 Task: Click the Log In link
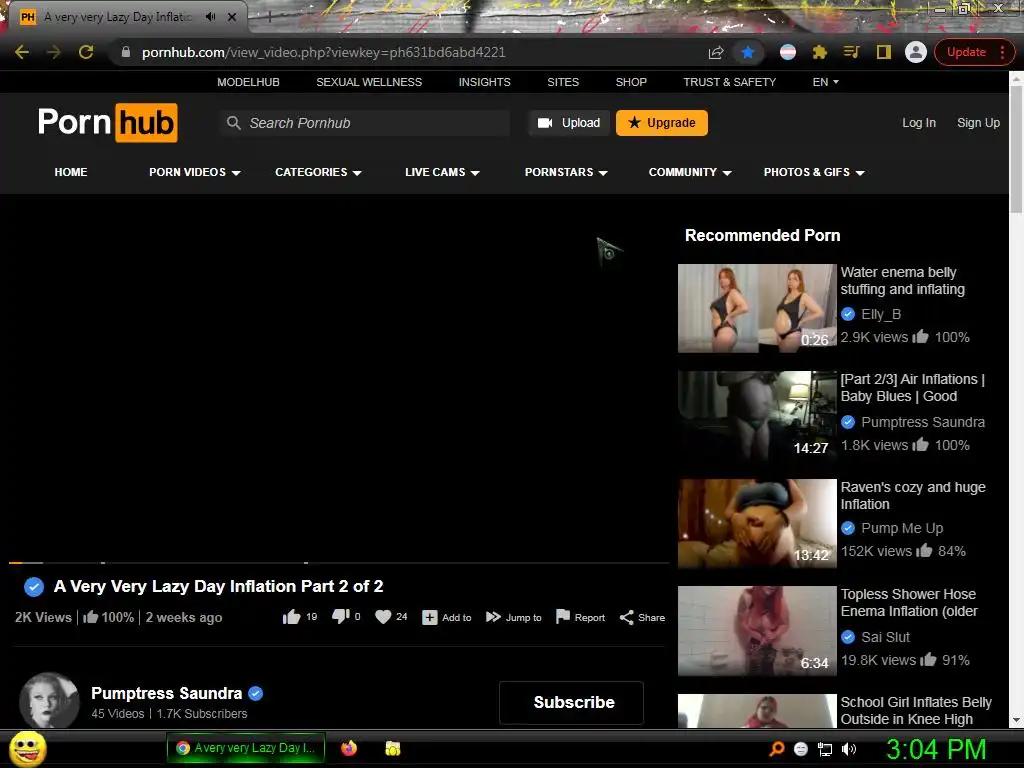(919, 123)
